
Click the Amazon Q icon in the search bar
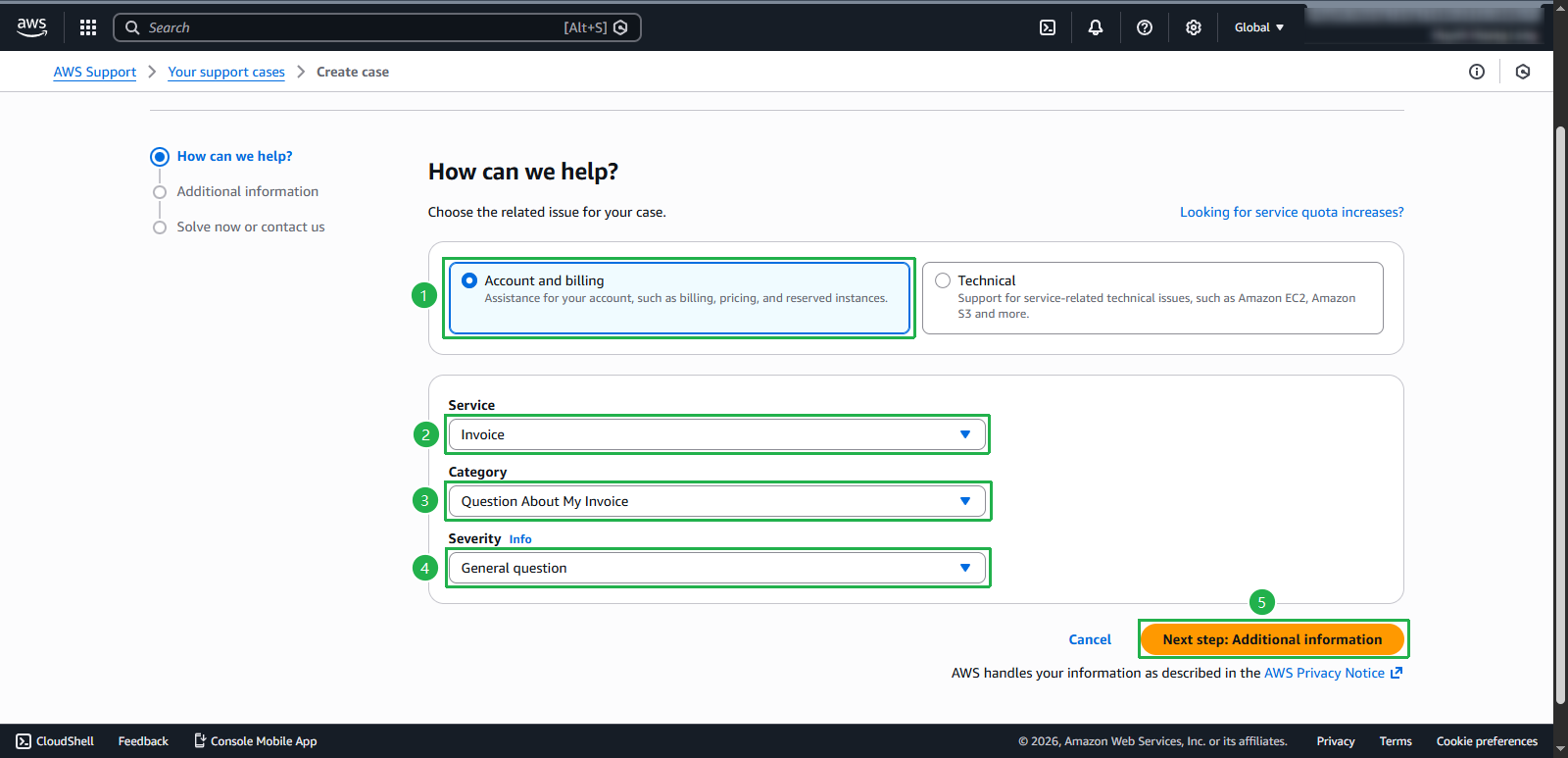pyautogui.click(x=620, y=27)
